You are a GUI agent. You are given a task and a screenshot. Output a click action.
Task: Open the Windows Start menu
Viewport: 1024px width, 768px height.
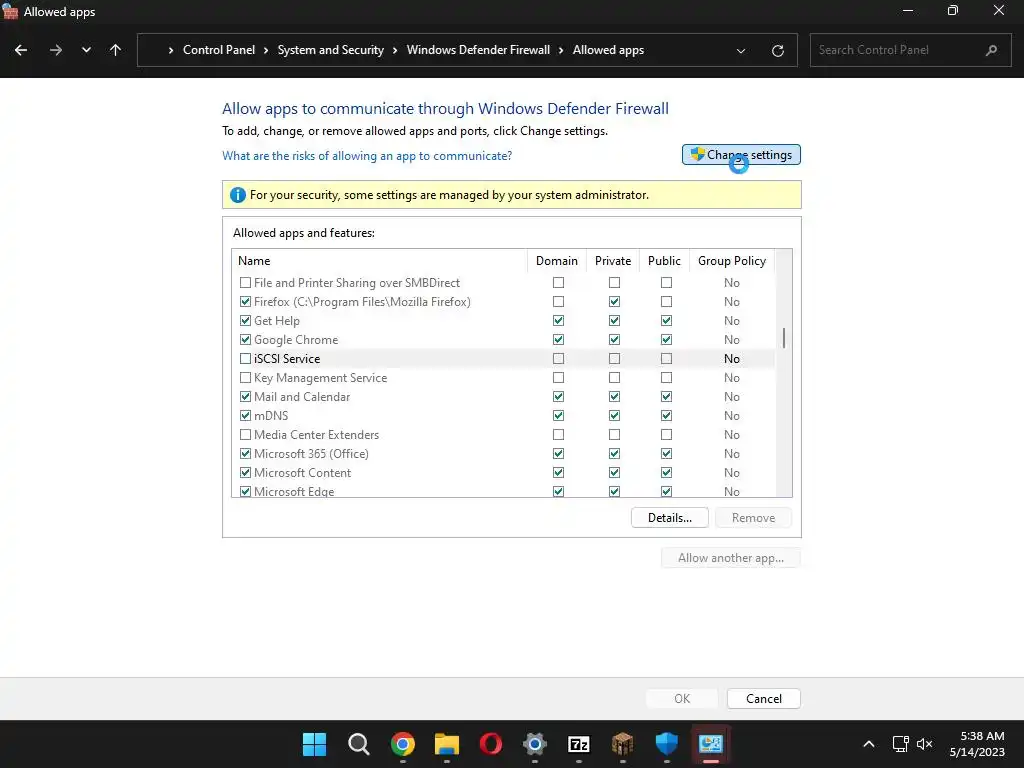[x=314, y=744]
